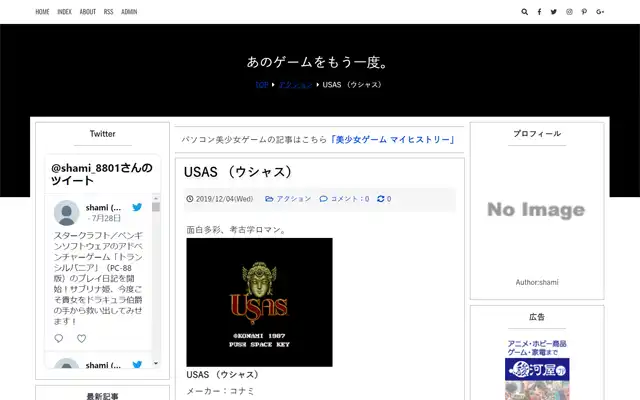Screen dimensions: 640x400
Task: Click the text 面白多彩、考古学ロマン。
Action: point(237,230)
